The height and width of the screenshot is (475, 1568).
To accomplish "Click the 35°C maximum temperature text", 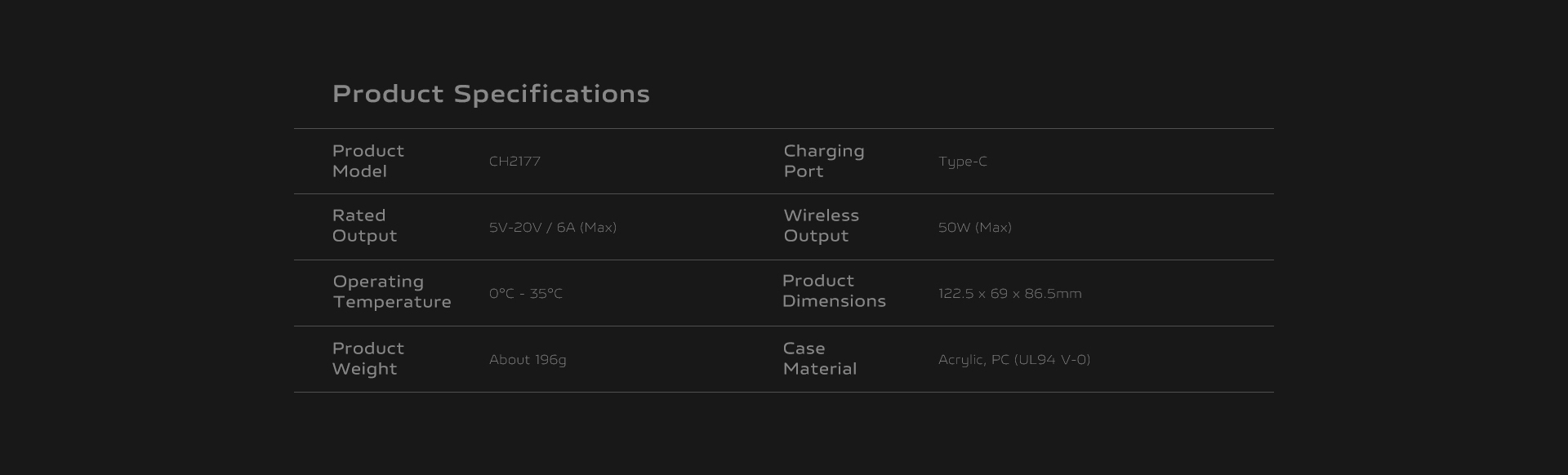I will pyautogui.click(x=546, y=294).
